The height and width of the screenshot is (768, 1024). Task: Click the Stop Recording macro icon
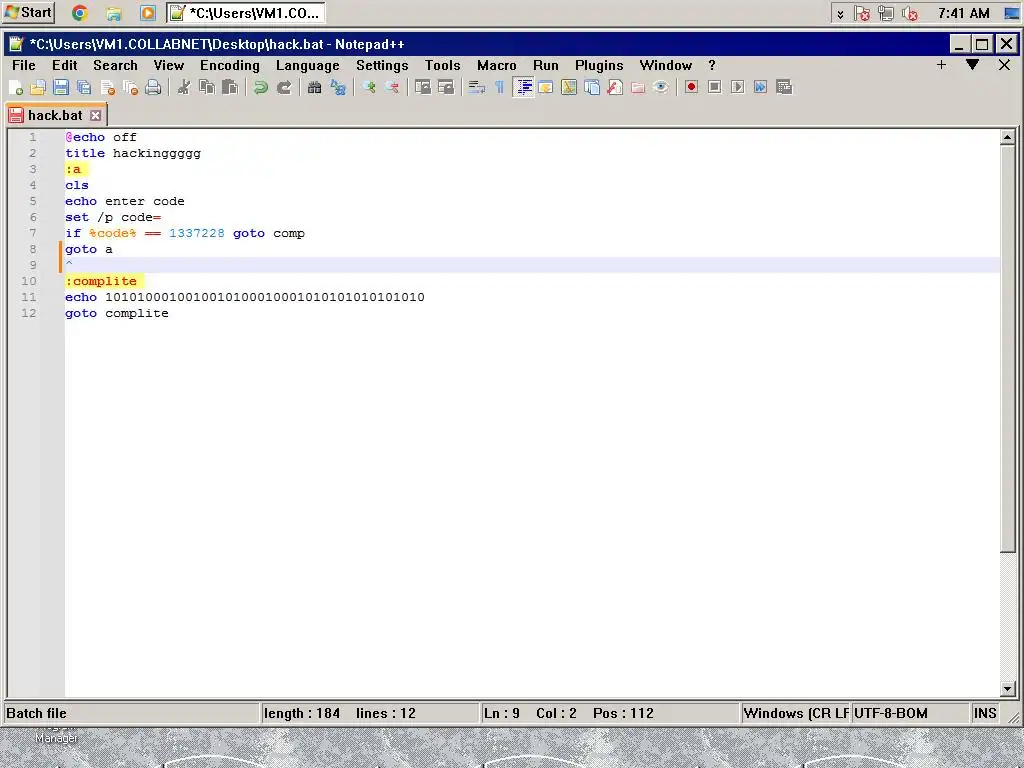(714, 88)
